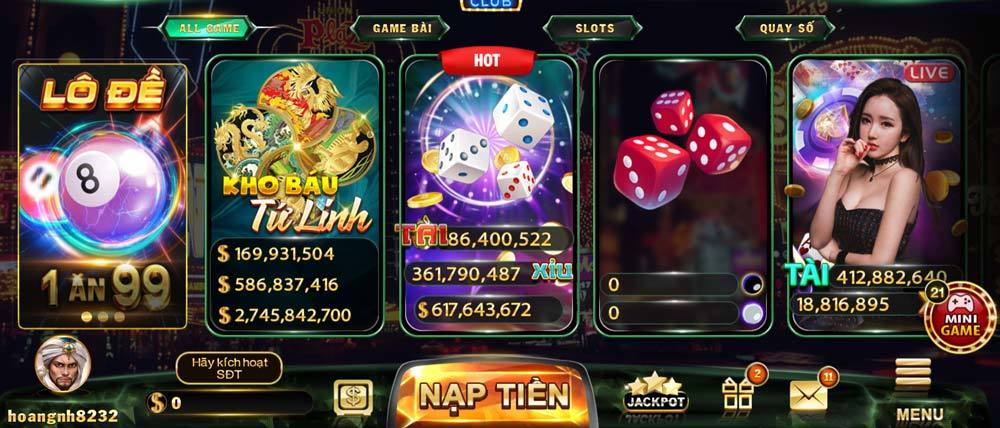This screenshot has width=1000, height=428.
Task: Switch to the Slots tab
Action: [594, 28]
